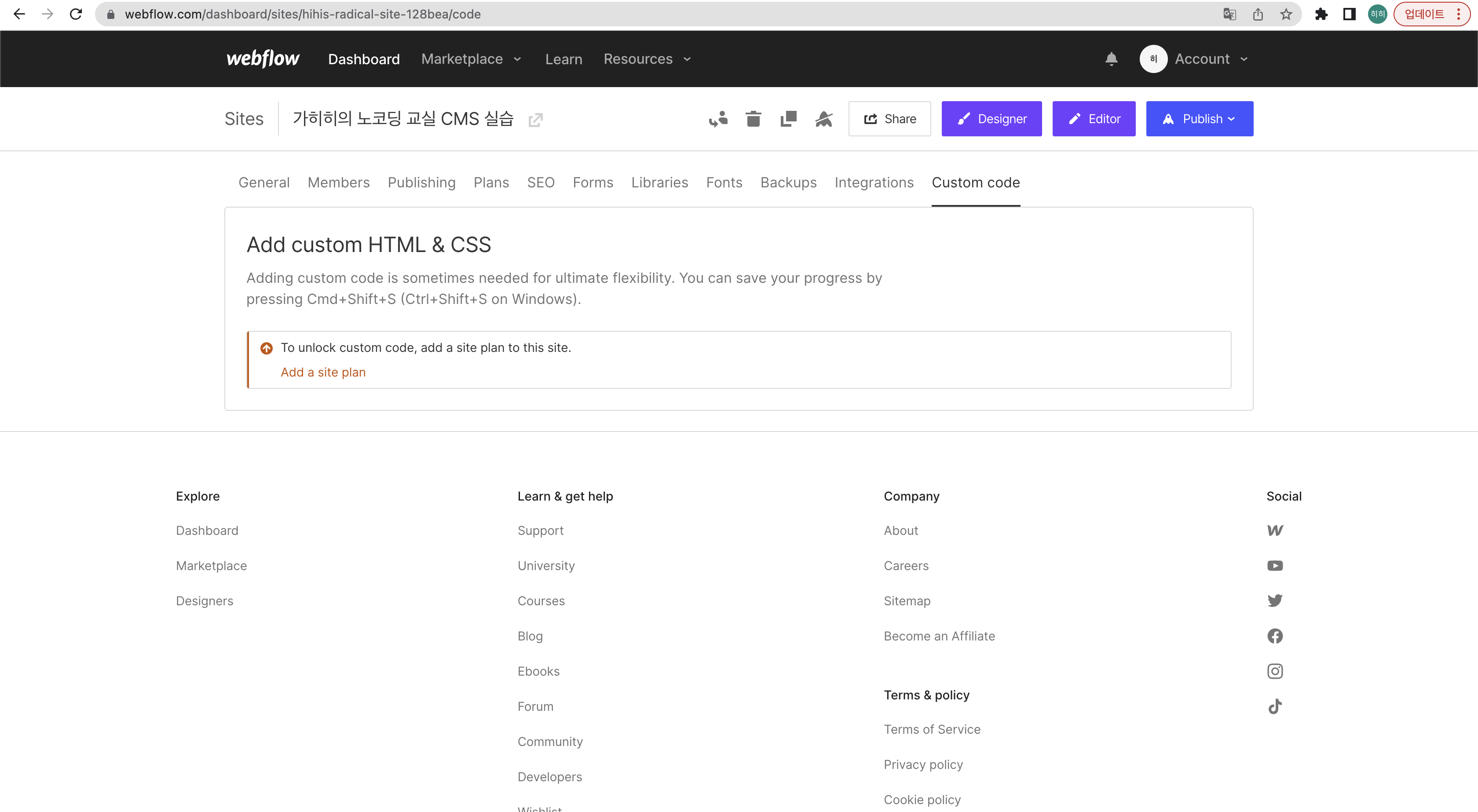1478x812 pixels.
Task: Switch to the Libraries tab
Action: (659, 183)
